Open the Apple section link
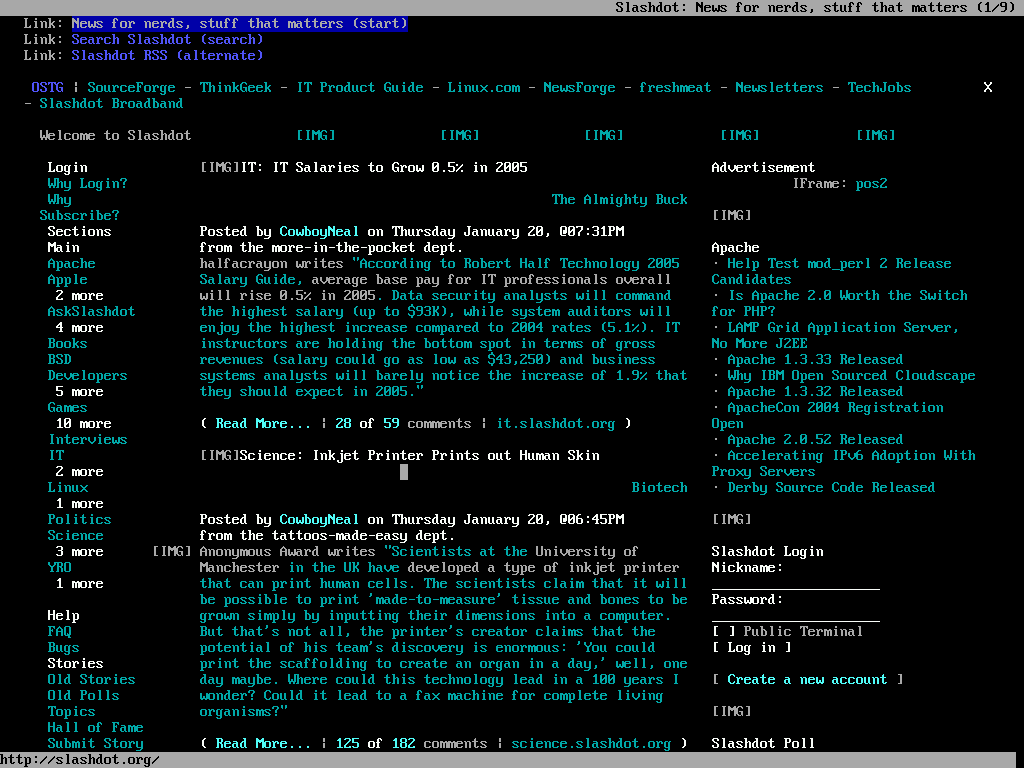This screenshot has height=768, width=1024. click(67, 280)
